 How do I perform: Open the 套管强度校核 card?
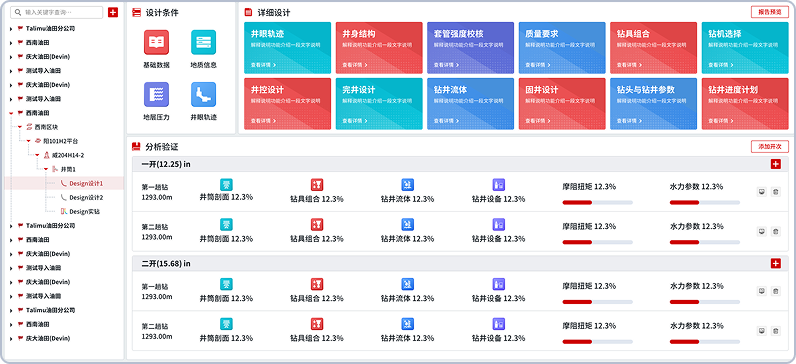(471, 48)
